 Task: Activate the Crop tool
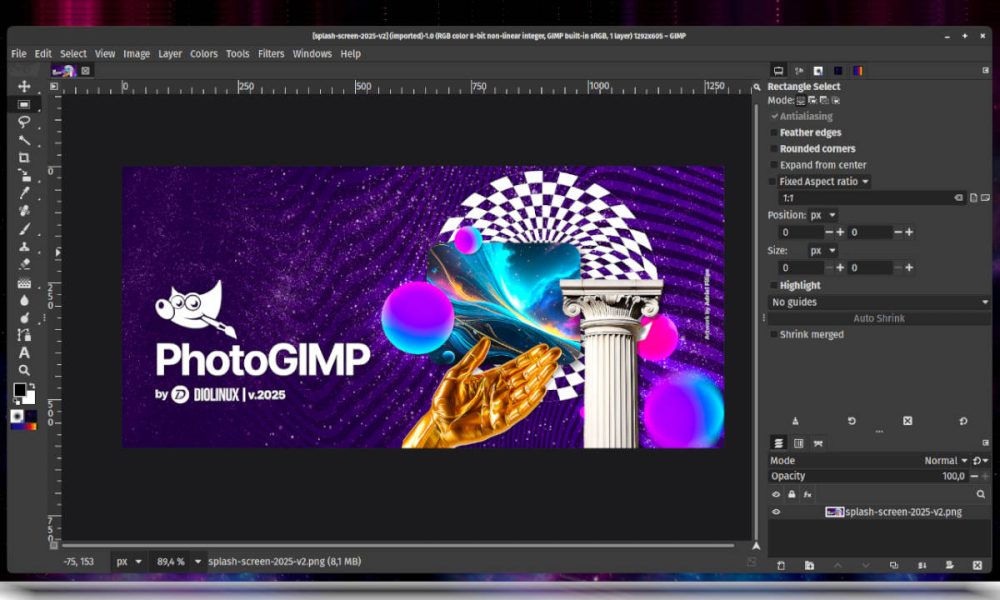[x=24, y=157]
